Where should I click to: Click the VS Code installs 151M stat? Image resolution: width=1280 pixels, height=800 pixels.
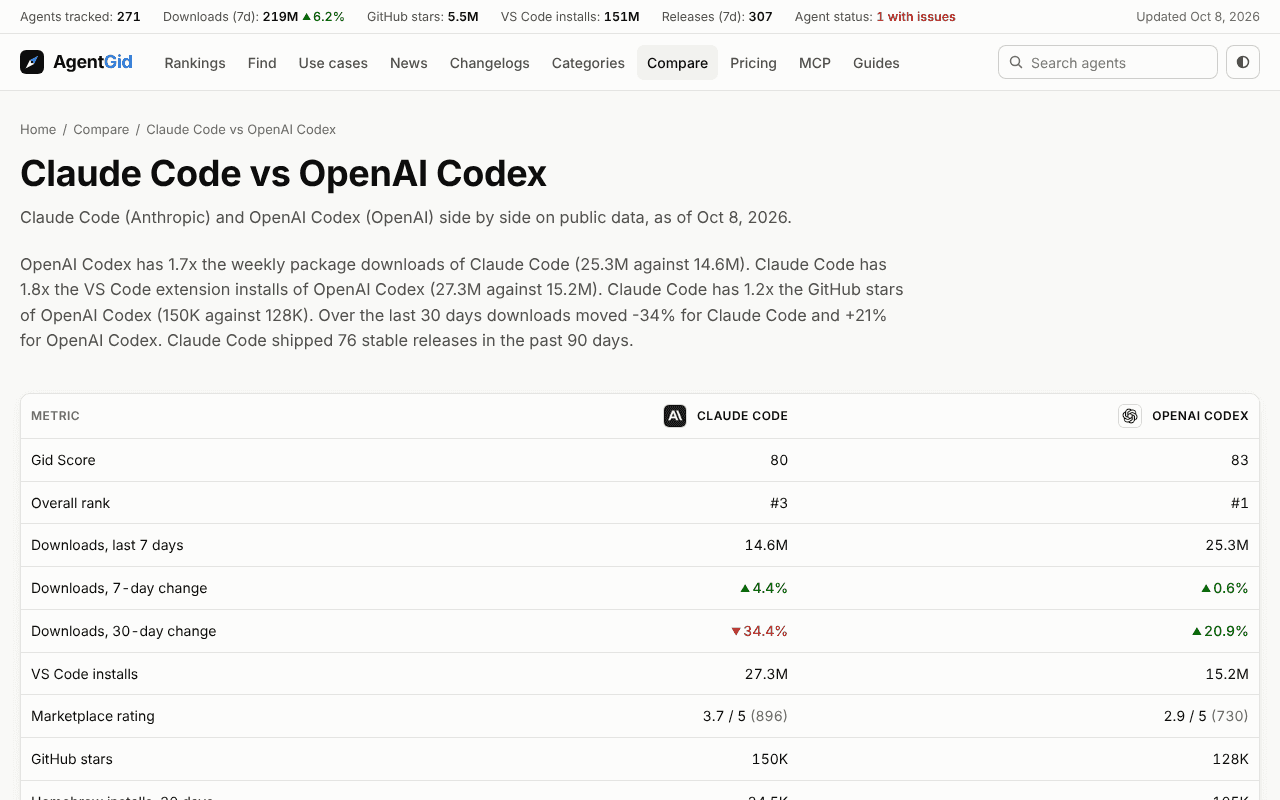coord(570,17)
